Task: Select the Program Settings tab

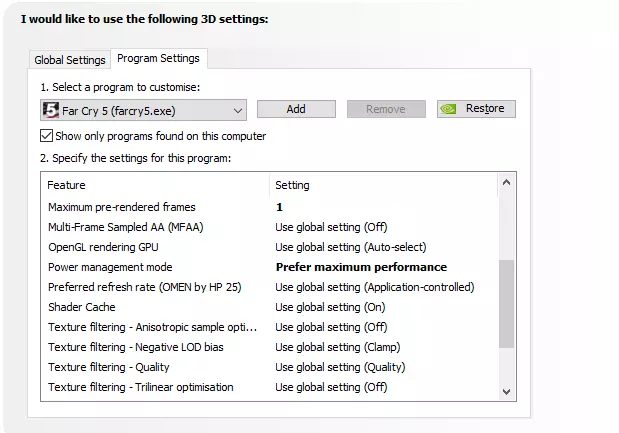Action: 158,59
